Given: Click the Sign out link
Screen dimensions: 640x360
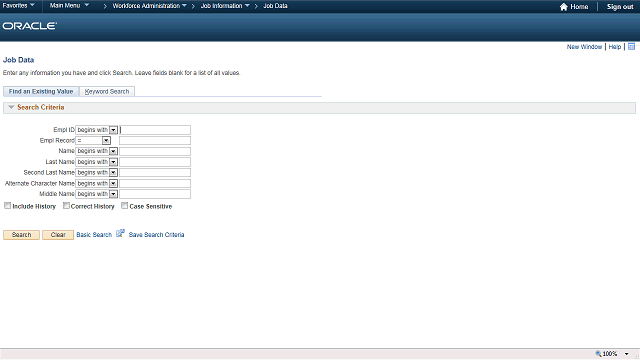Looking at the screenshot, I should pos(620,7).
